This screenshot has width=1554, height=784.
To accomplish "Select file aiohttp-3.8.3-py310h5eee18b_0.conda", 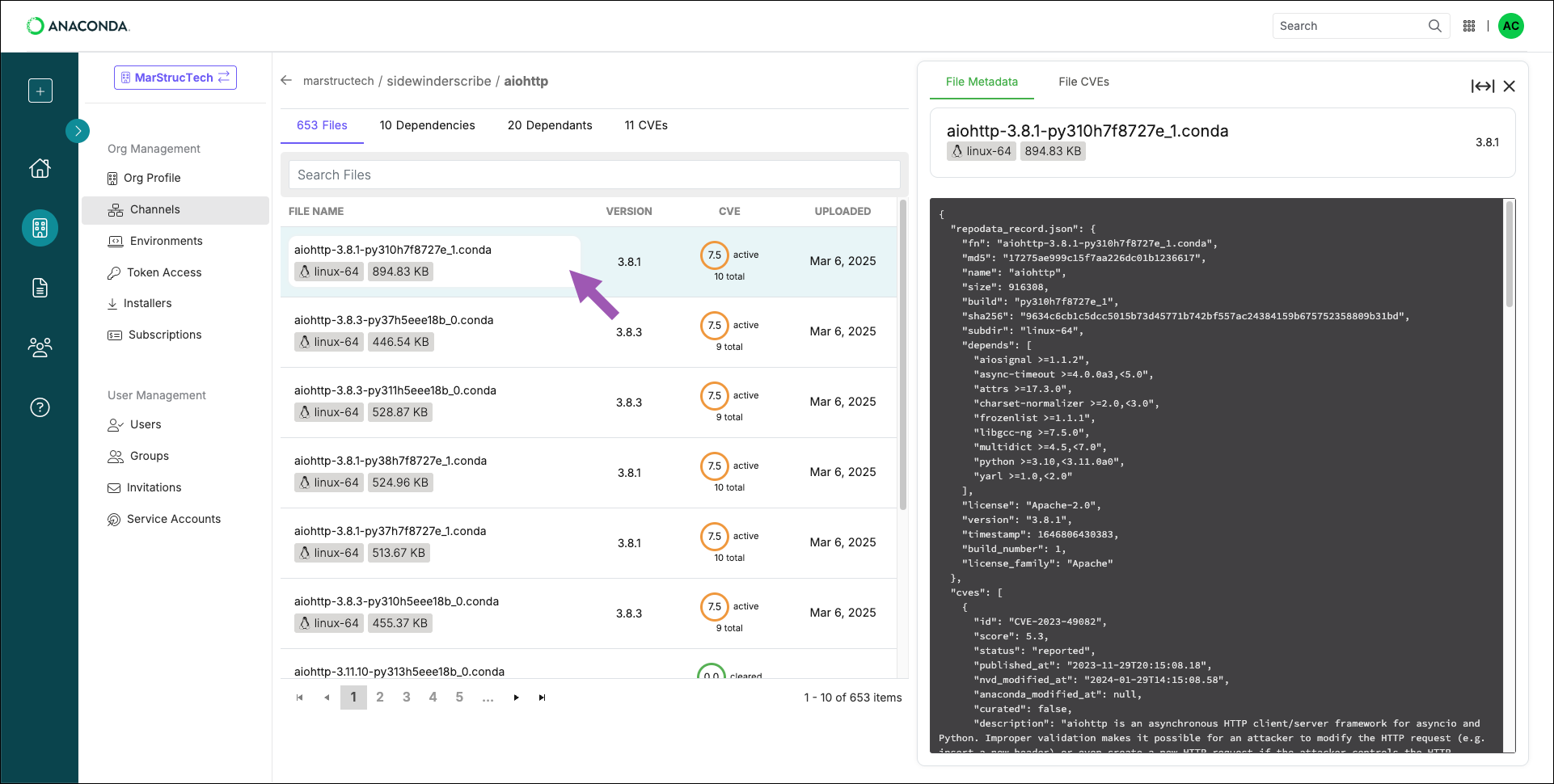I will (x=396, y=601).
